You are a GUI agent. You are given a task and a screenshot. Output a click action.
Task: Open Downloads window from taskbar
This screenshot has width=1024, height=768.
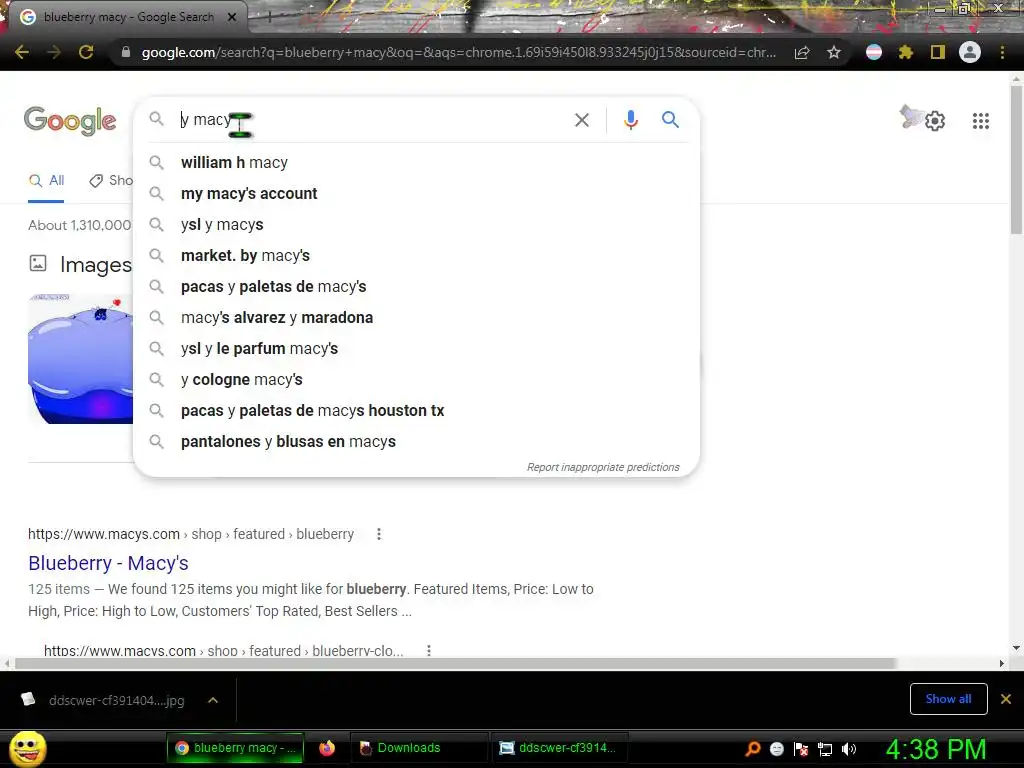[x=418, y=748]
